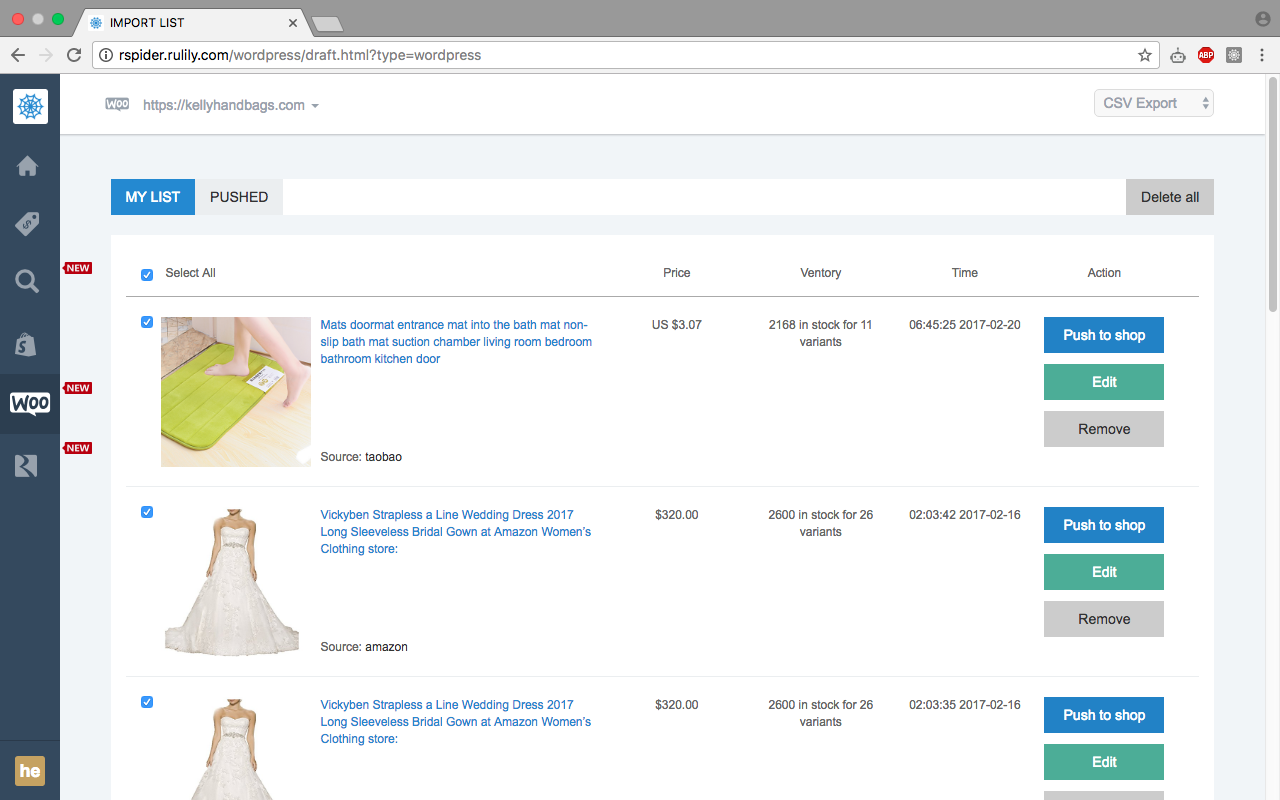The height and width of the screenshot is (800, 1280).
Task: Open Chrome menu three dots
Action: tap(1262, 55)
